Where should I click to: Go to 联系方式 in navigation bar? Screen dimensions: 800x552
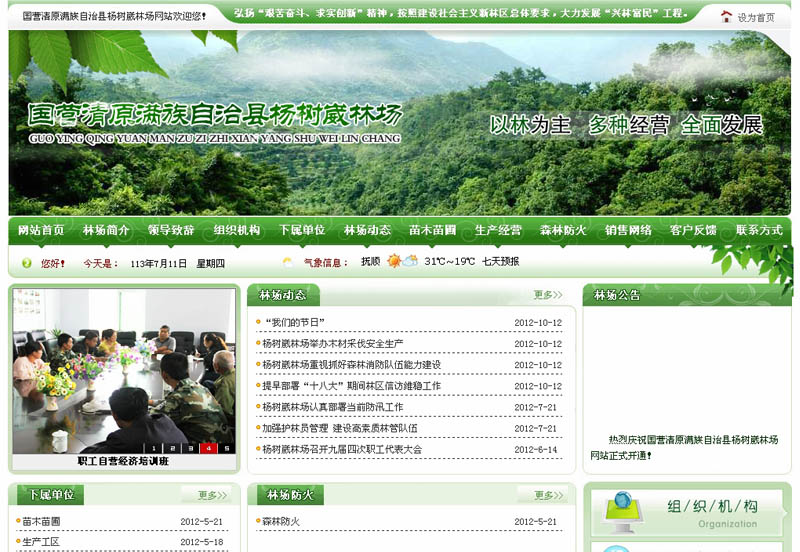point(758,230)
